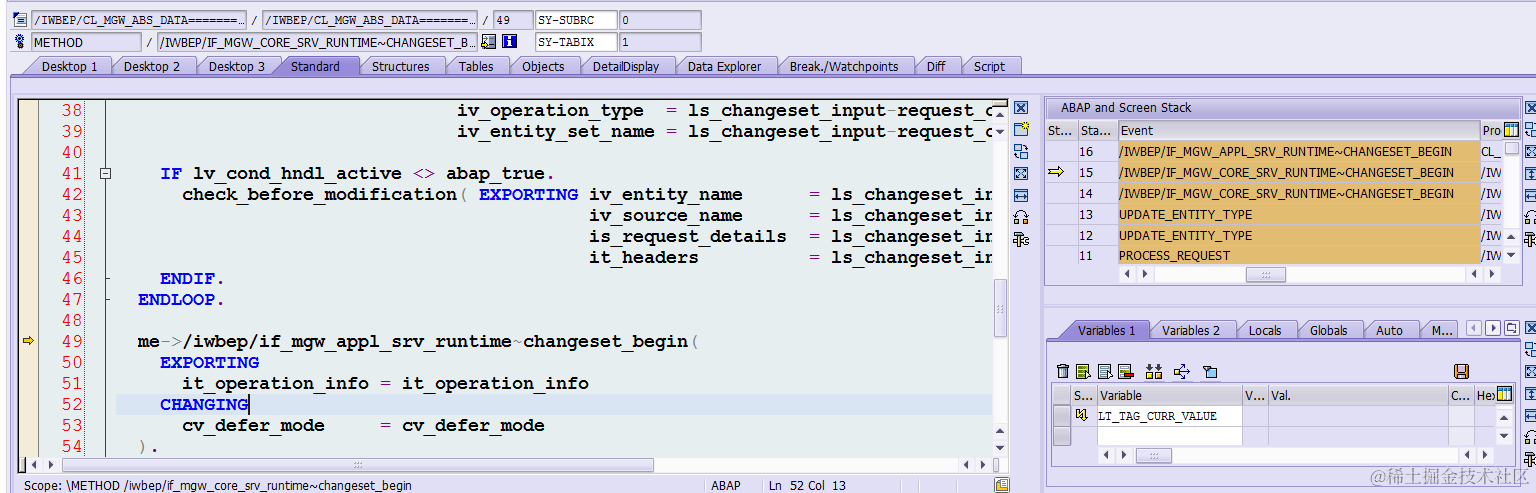
Task: Select the empty second row selector in Variables
Action: [1061, 436]
